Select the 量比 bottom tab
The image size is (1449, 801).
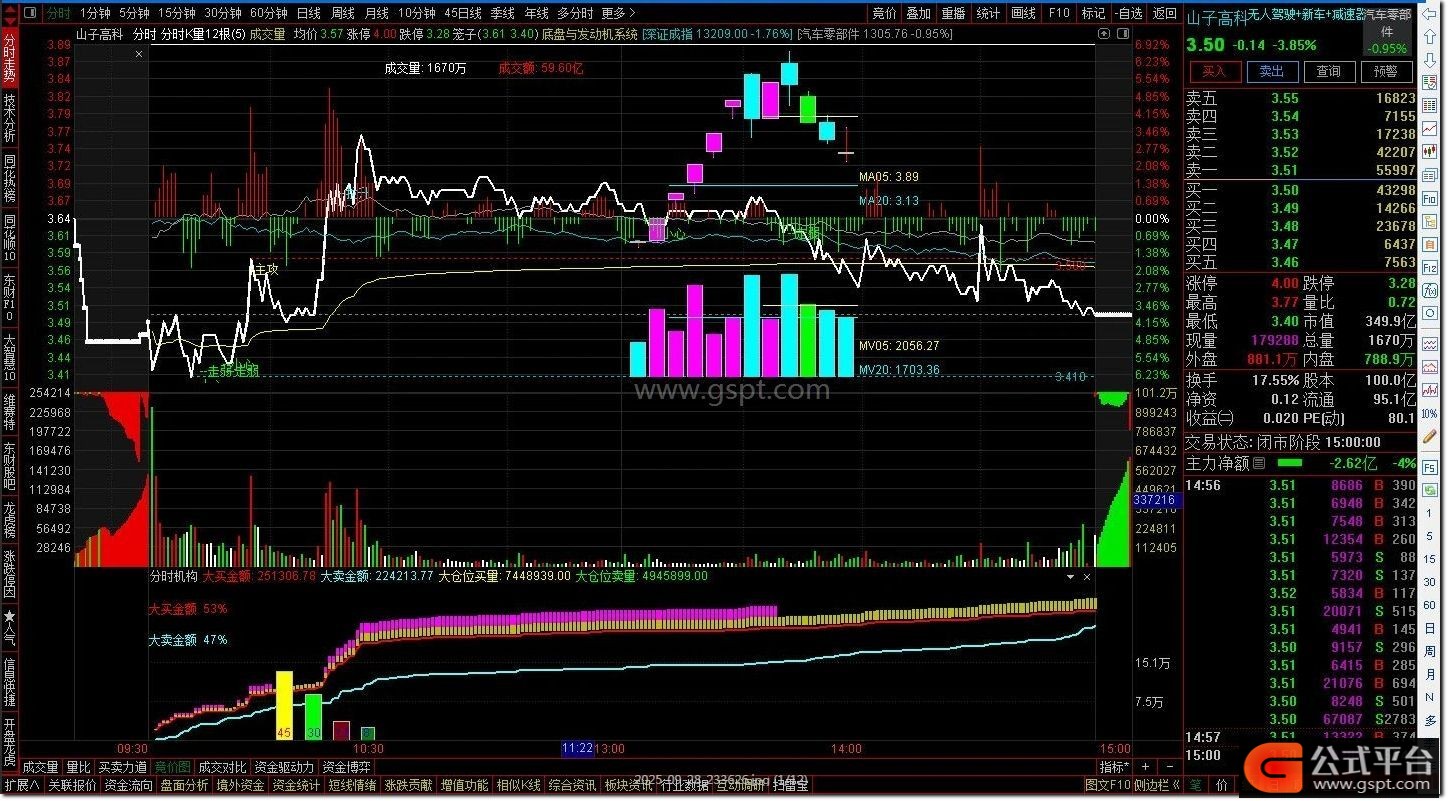[78, 767]
